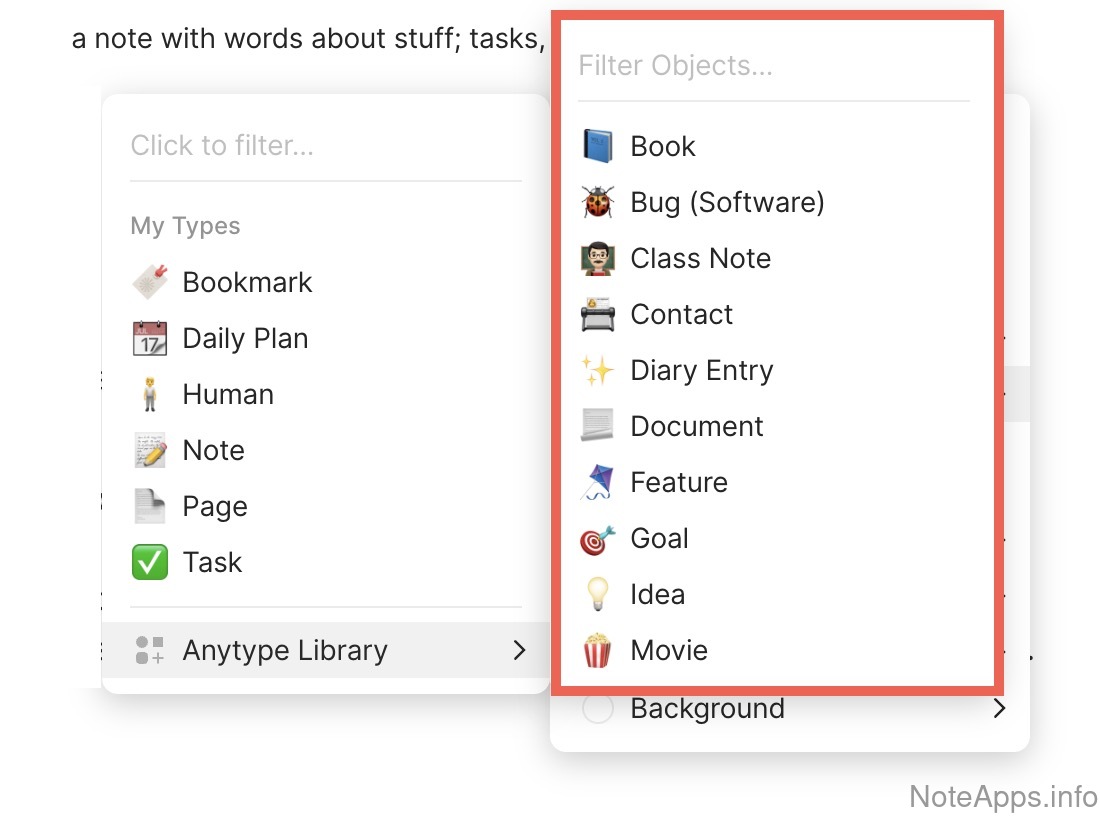Screen dimensions: 1100x816
Task: Choose Class Note from the list
Action: point(700,259)
